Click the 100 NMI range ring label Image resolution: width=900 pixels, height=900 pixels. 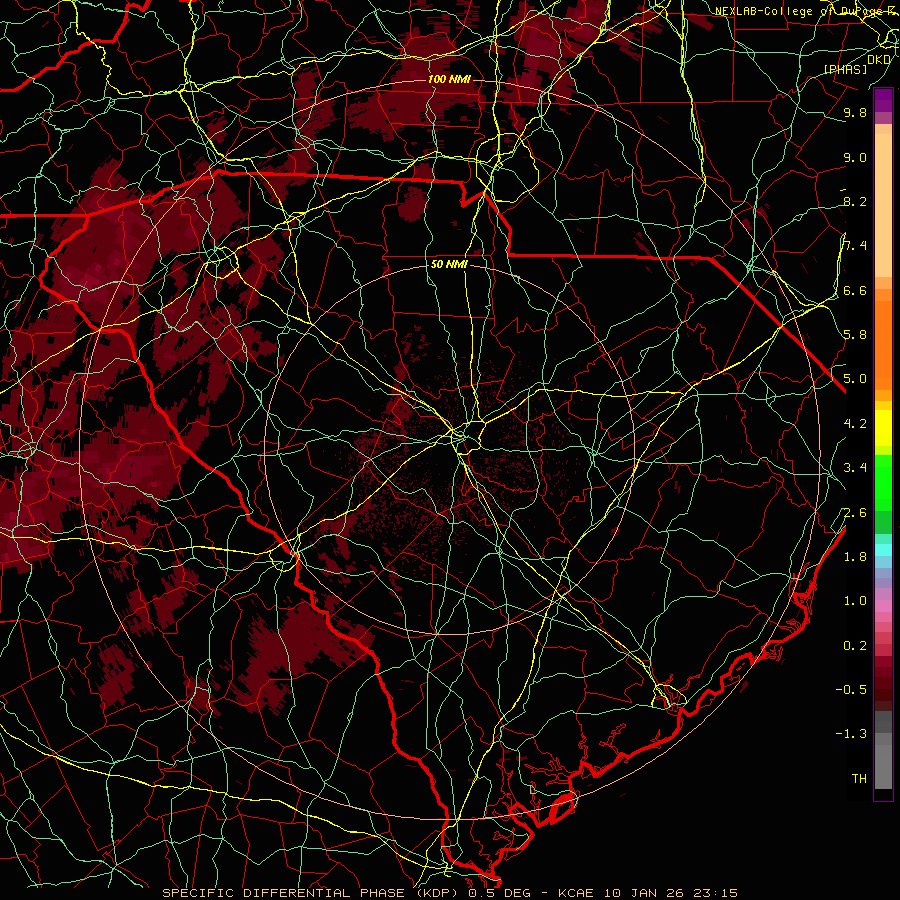449,79
